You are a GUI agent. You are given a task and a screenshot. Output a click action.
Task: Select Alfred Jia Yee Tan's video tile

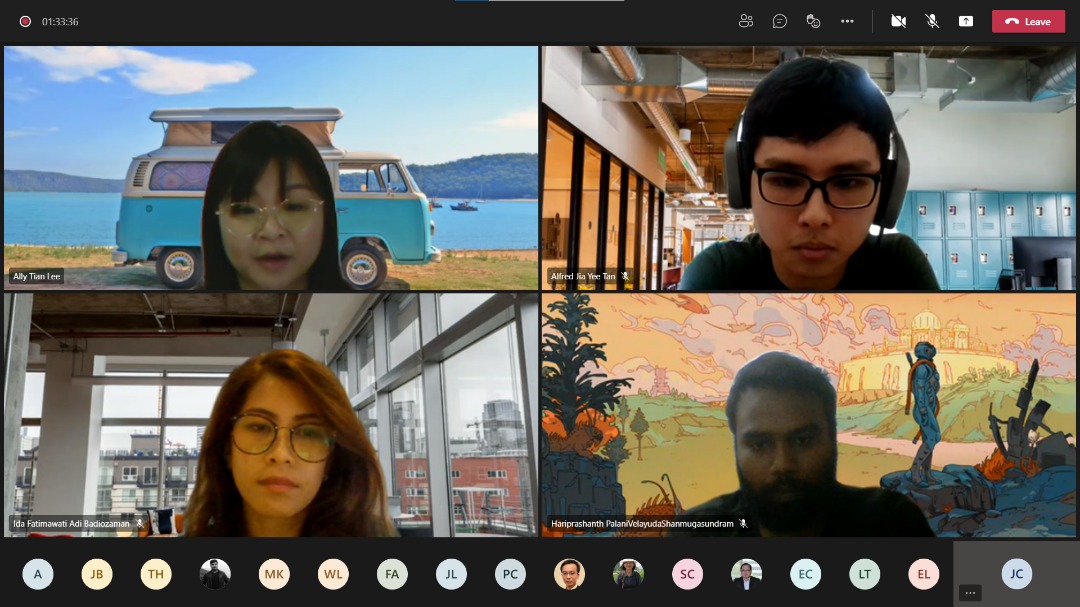coord(809,167)
